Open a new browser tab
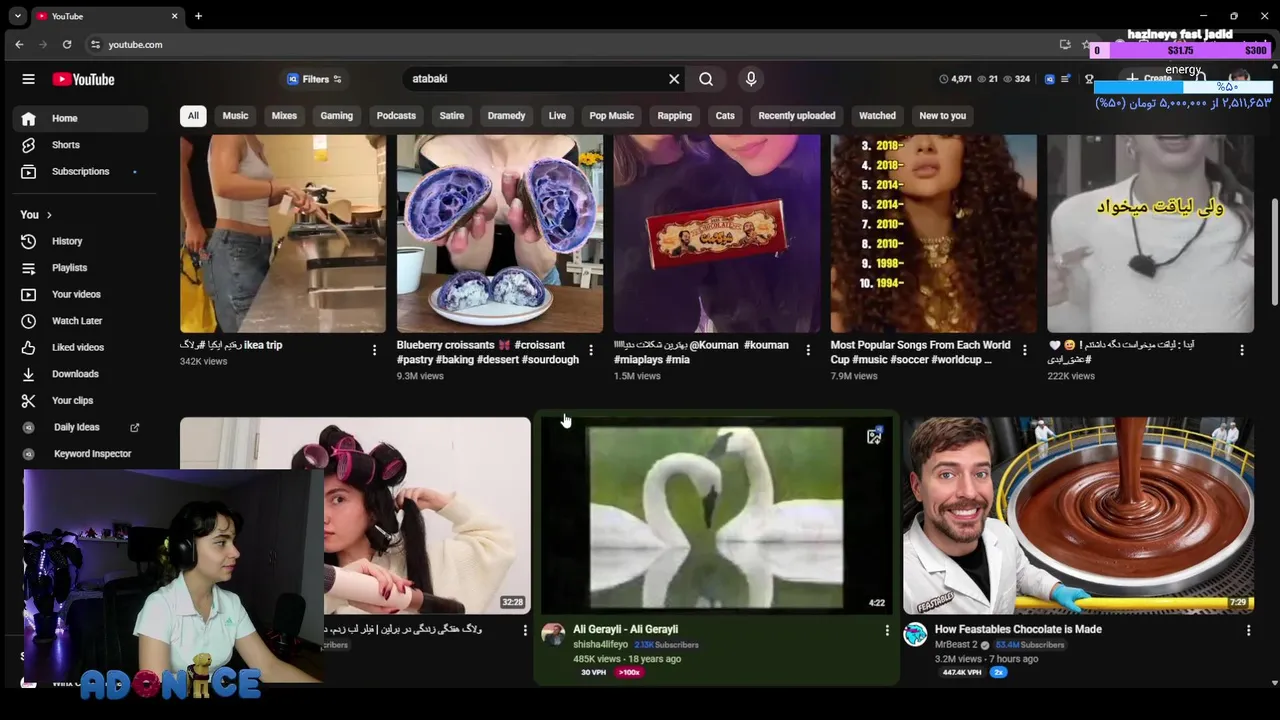 pyautogui.click(x=198, y=16)
